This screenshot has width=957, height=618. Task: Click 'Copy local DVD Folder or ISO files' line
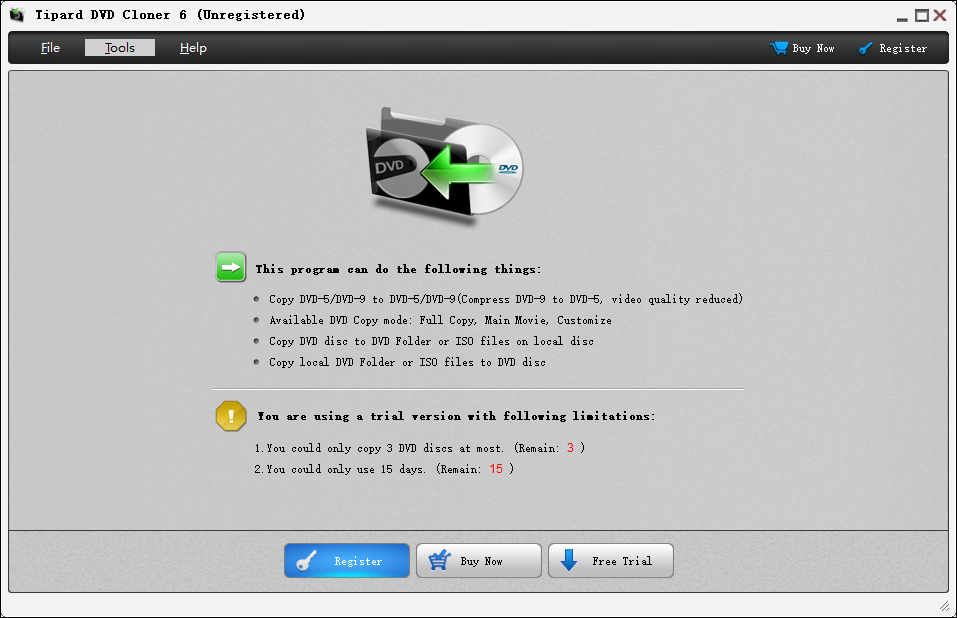click(x=407, y=362)
